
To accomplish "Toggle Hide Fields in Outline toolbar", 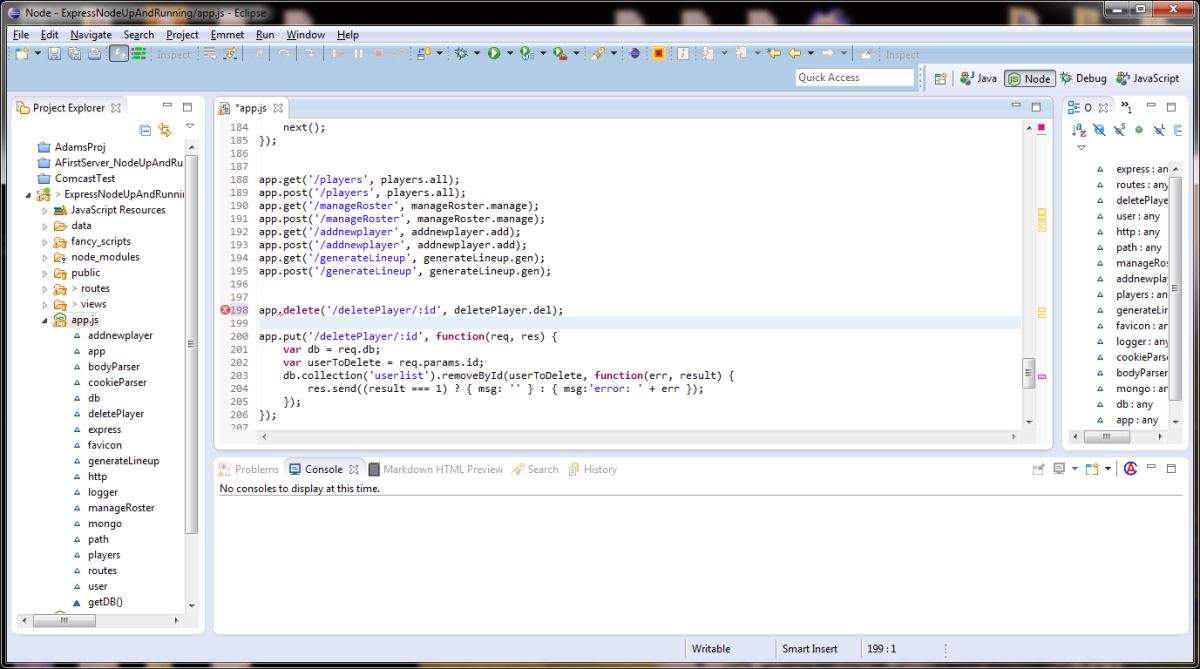I will 1099,130.
